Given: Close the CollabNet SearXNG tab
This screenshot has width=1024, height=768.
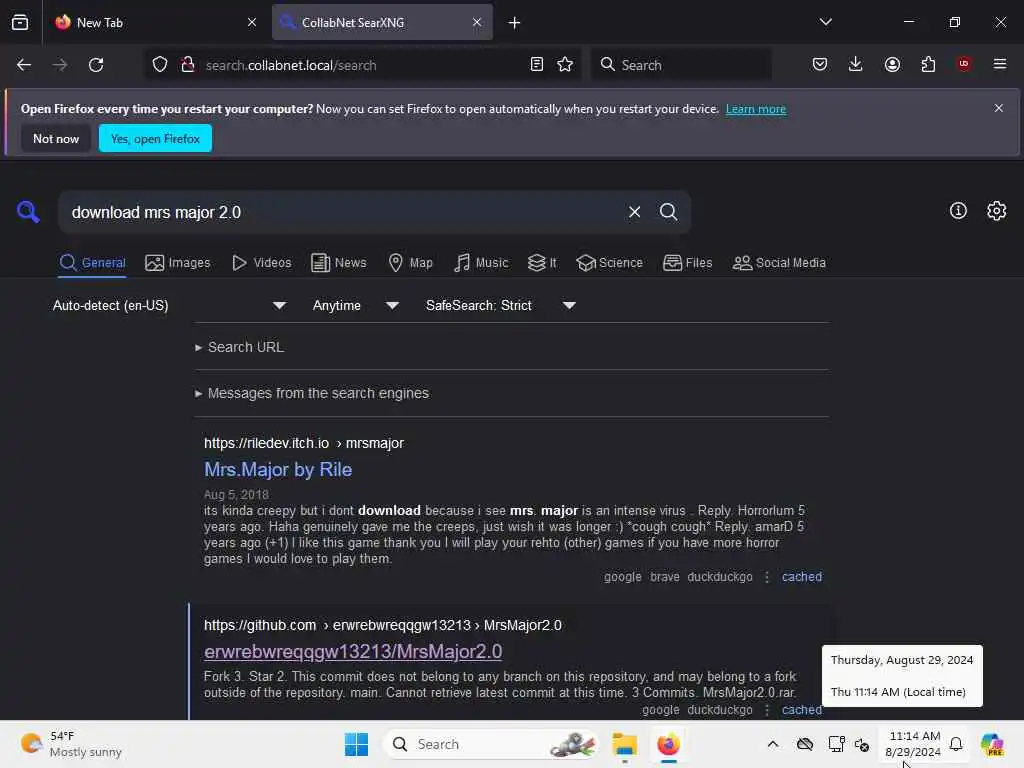Looking at the screenshot, I should 477,22.
